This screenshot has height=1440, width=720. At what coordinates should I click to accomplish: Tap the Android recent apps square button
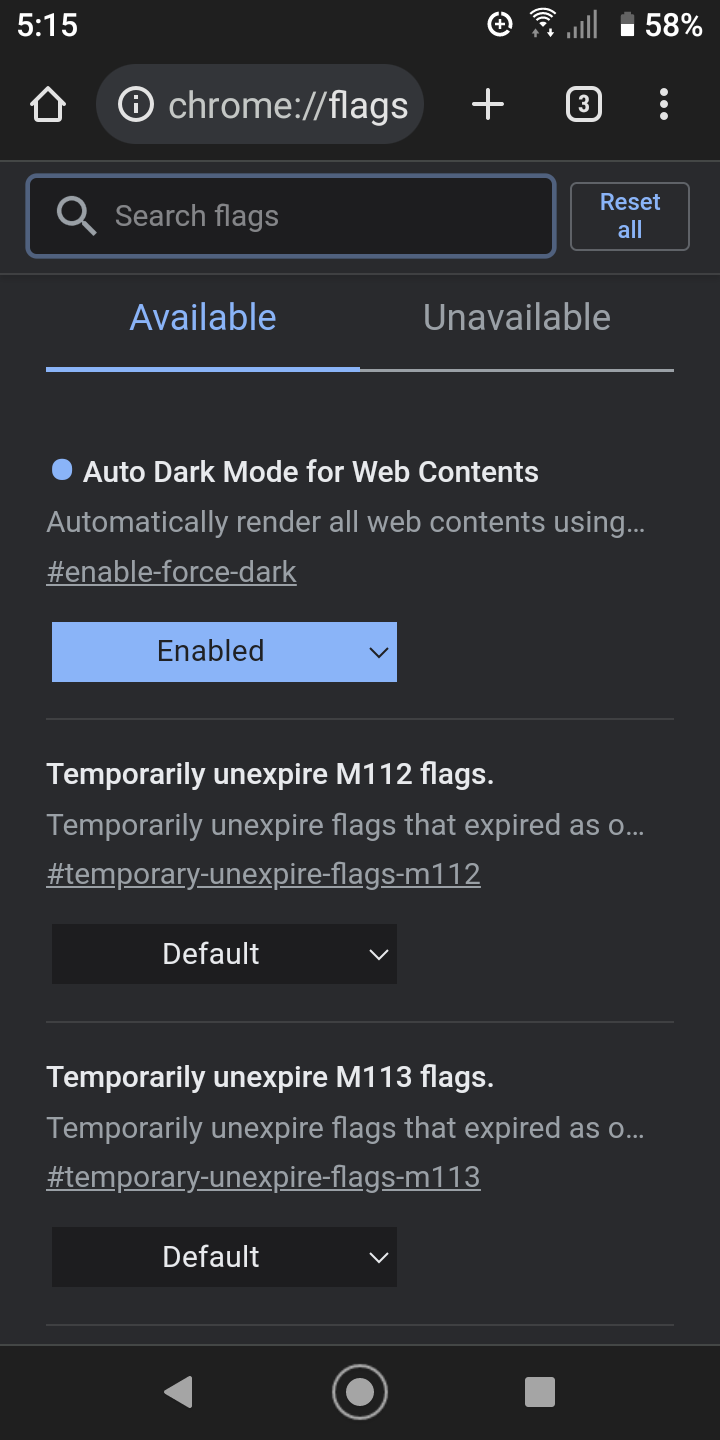tap(540, 1392)
